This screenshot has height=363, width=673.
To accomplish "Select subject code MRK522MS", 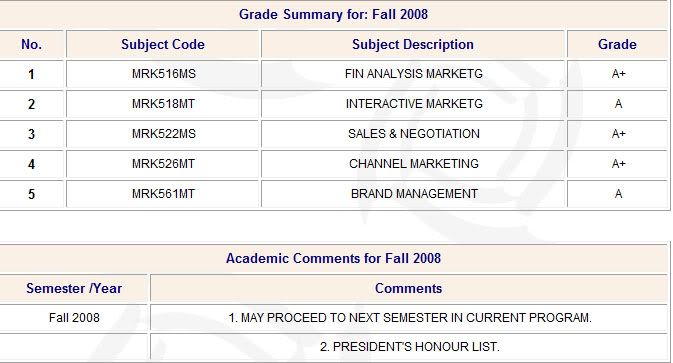I will click(164, 134).
